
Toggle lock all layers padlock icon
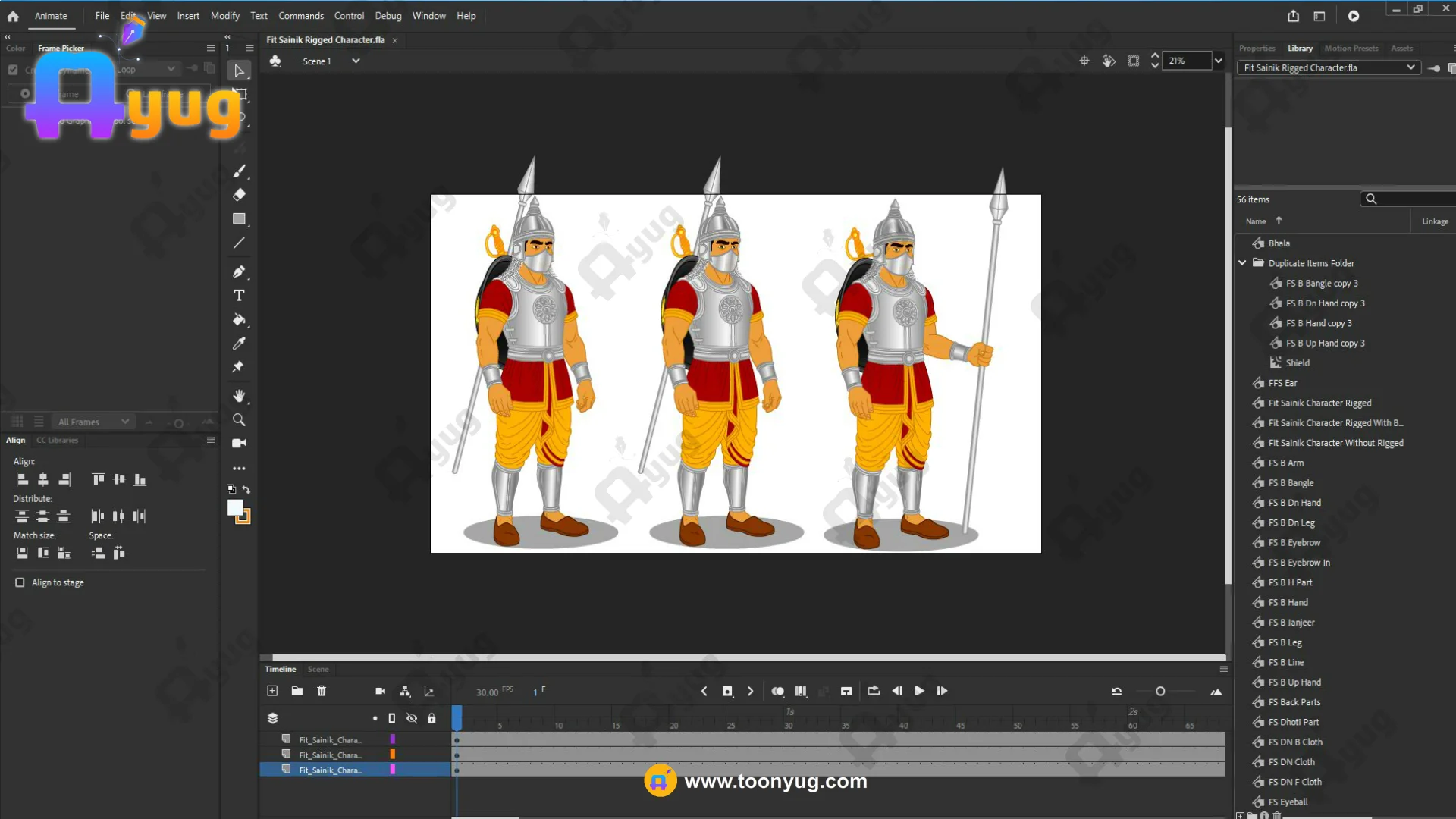coord(431,718)
